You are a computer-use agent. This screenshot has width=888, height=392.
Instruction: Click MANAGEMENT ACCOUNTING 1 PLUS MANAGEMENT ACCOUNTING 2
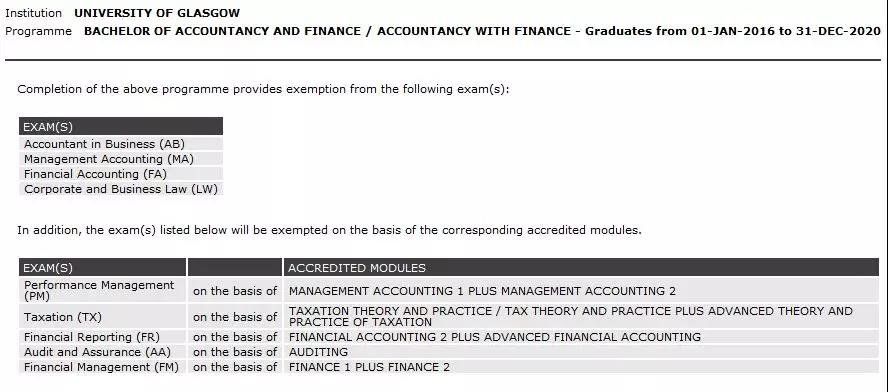coord(482,291)
